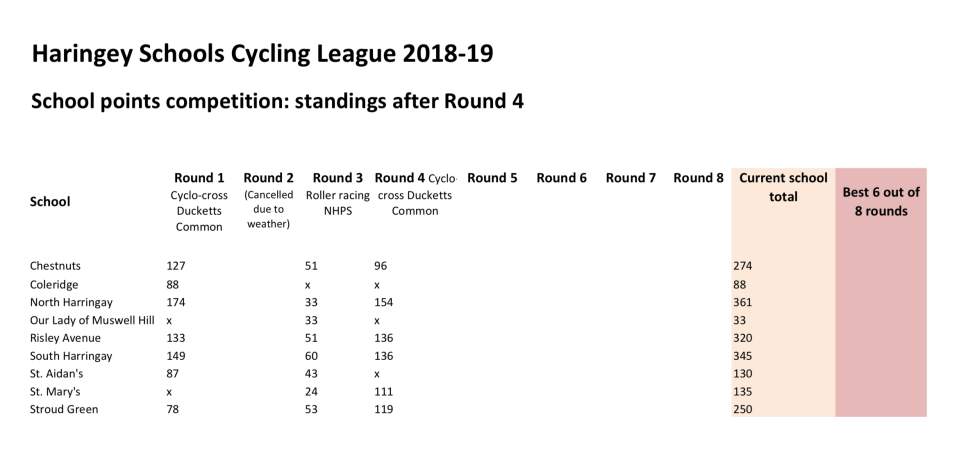Select the Best 6 out of 8 rounds header

881,201
